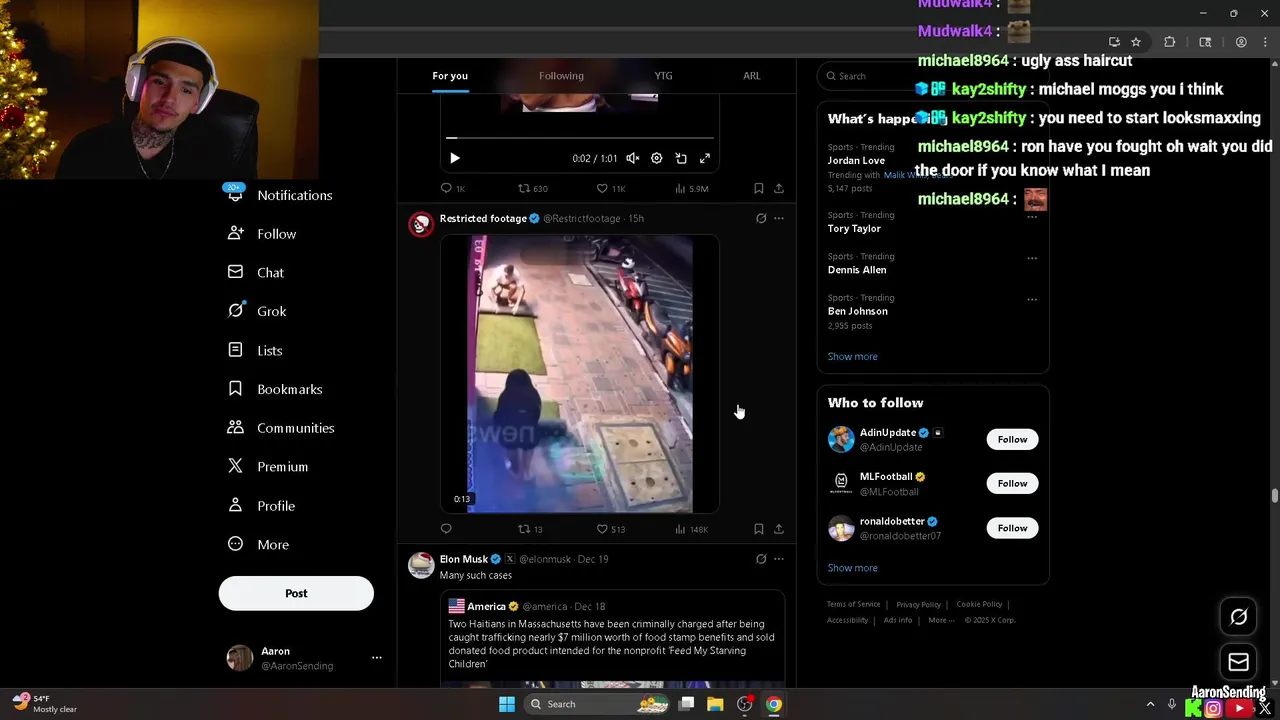Expand the More menu in the sidebar
The image size is (1280, 720).
259,545
